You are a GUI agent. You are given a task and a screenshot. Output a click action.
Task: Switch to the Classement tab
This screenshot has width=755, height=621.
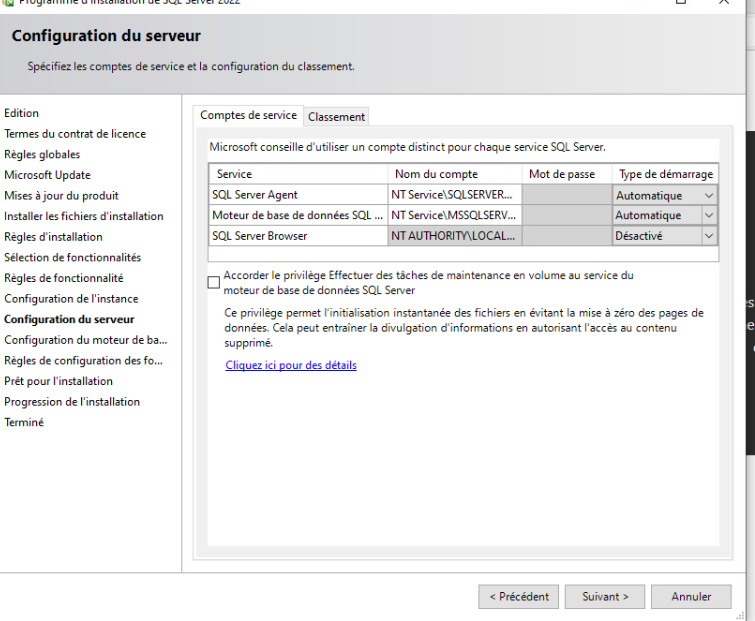[x=336, y=116]
